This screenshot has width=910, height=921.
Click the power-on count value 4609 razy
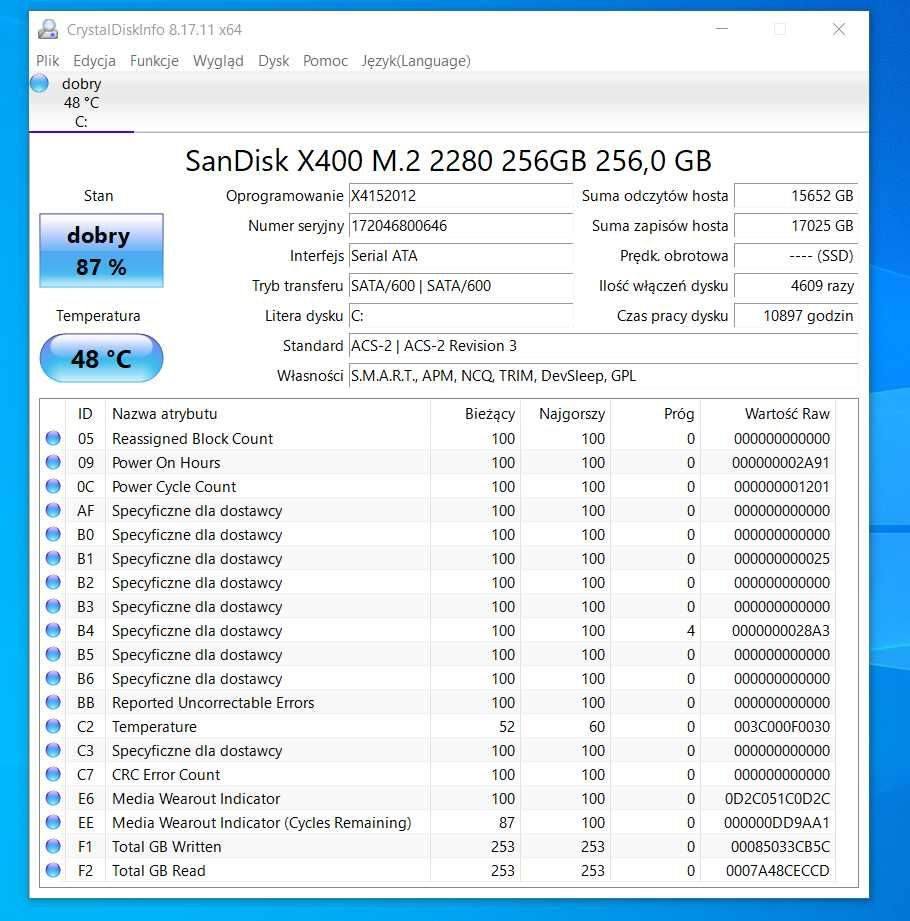796,286
